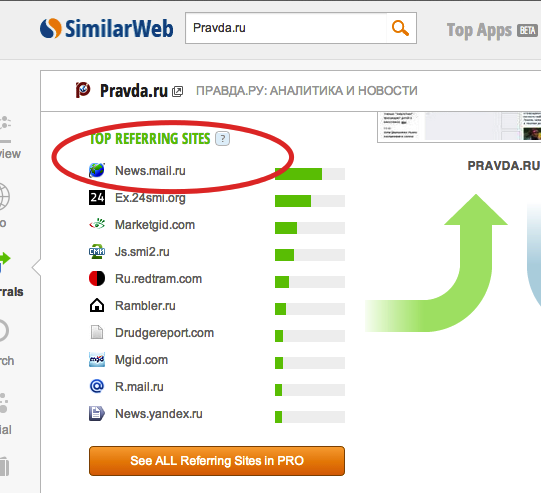Viewport: 541px width, 493px height.
Task: Open the Marketgid.com referring site link
Action: (155, 225)
